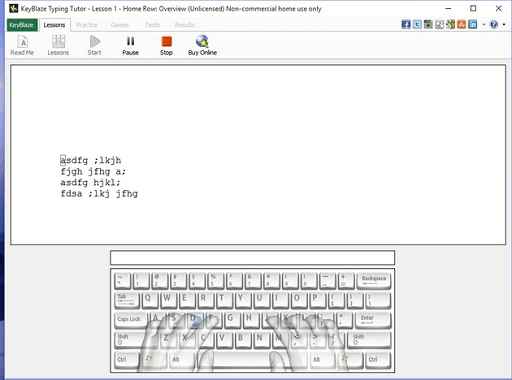Click the right Ctrl key
The width and height of the screenshot is (512, 380).
point(378,359)
